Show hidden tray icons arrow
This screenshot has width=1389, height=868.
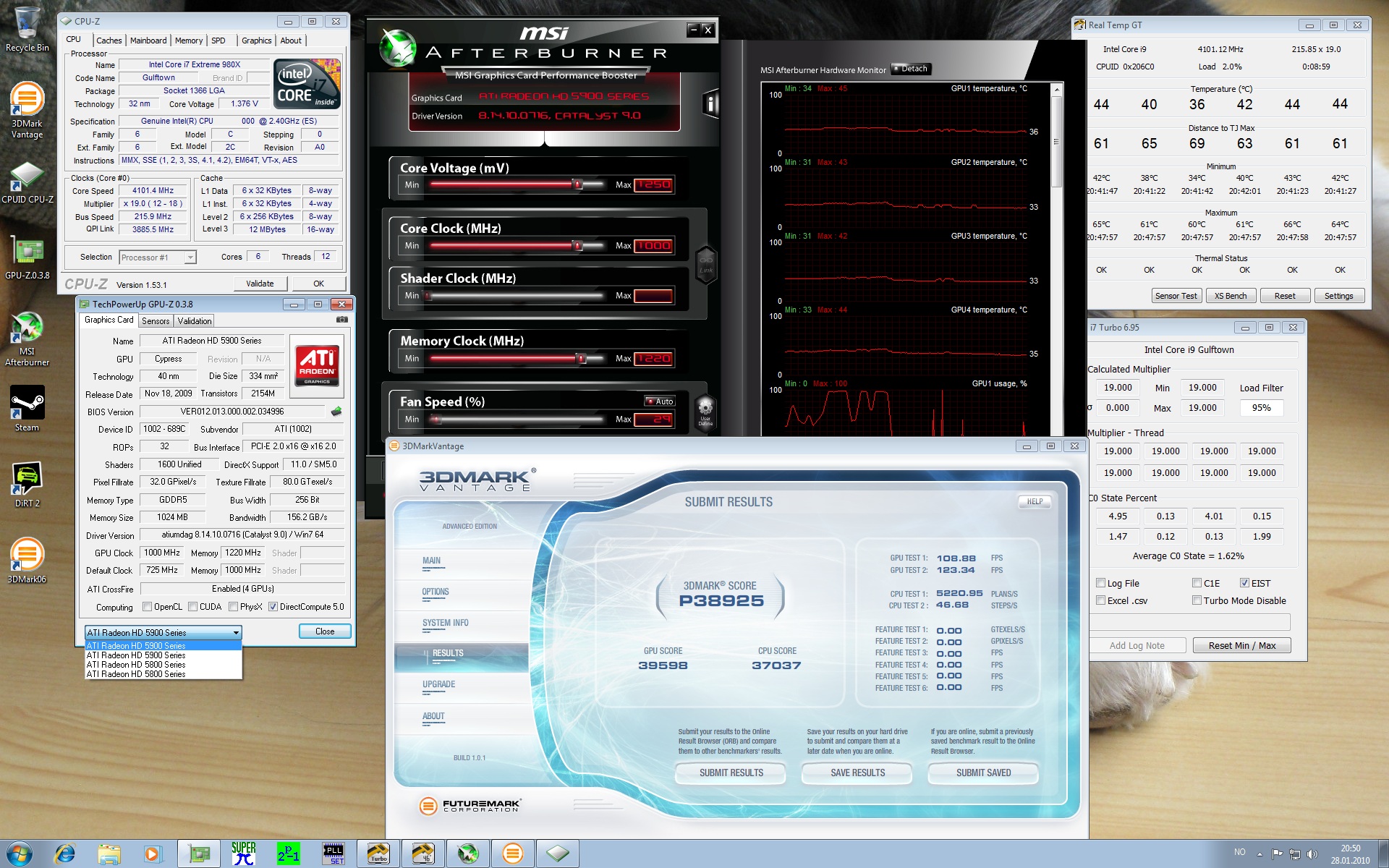[1260, 854]
